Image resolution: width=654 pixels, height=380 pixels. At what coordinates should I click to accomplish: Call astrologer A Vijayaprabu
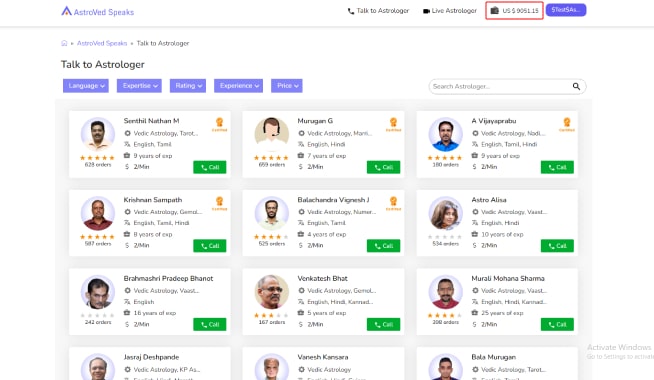(557, 167)
